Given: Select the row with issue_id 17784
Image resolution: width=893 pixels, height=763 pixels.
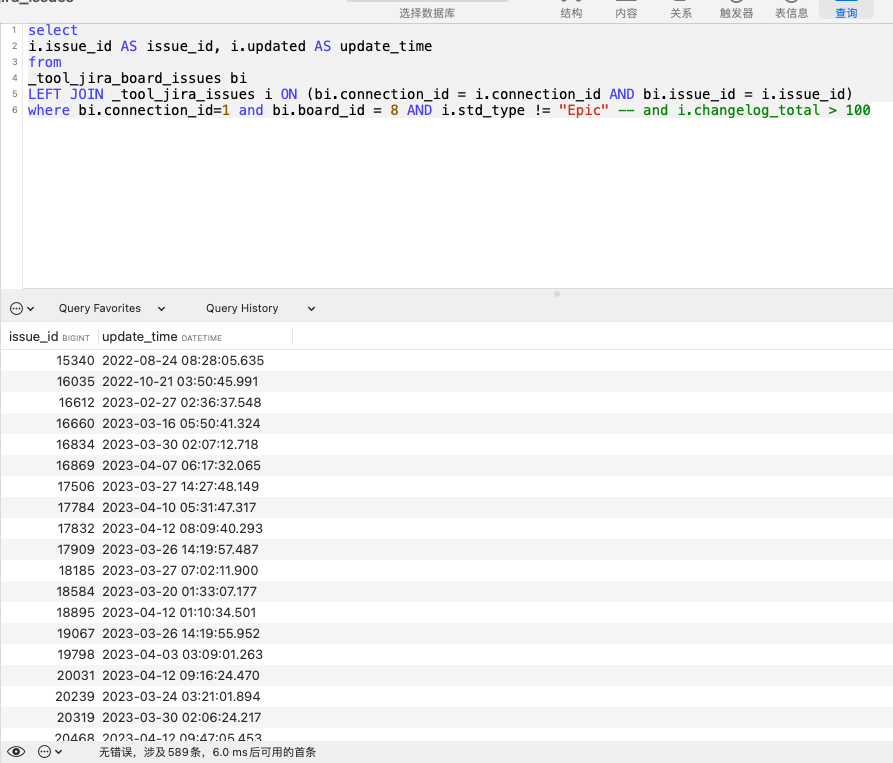Looking at the screenshot, I should (x=446, y=507).
